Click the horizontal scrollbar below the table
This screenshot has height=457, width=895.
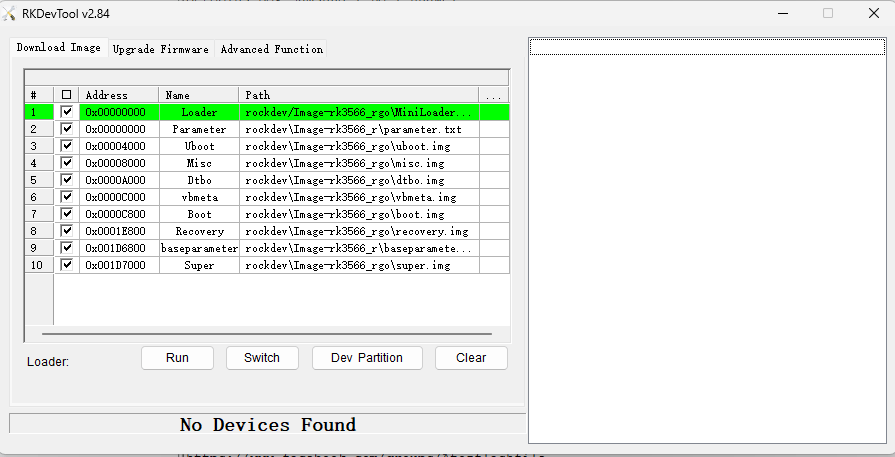267,334
